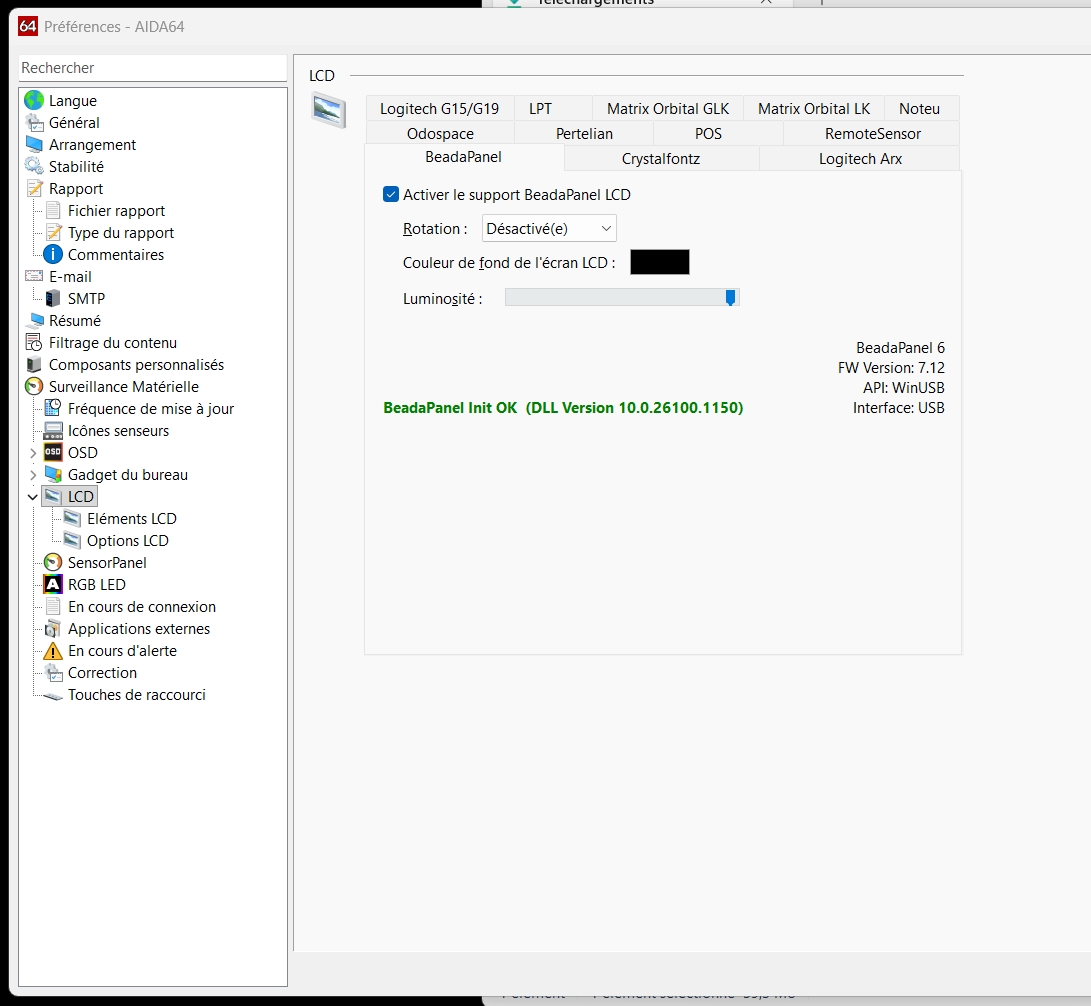The height and width of the screenshot is (1006, 1091).
Task: Open the Surveillance Matérielle gauge icon
Action: 33,386
